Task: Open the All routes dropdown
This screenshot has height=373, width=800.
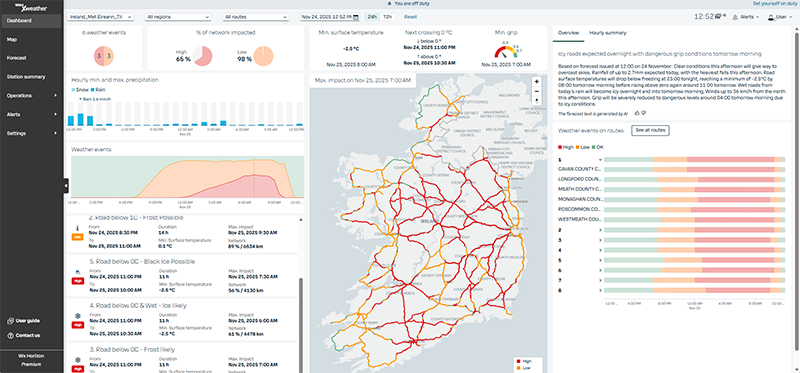Action: point(256,17)
